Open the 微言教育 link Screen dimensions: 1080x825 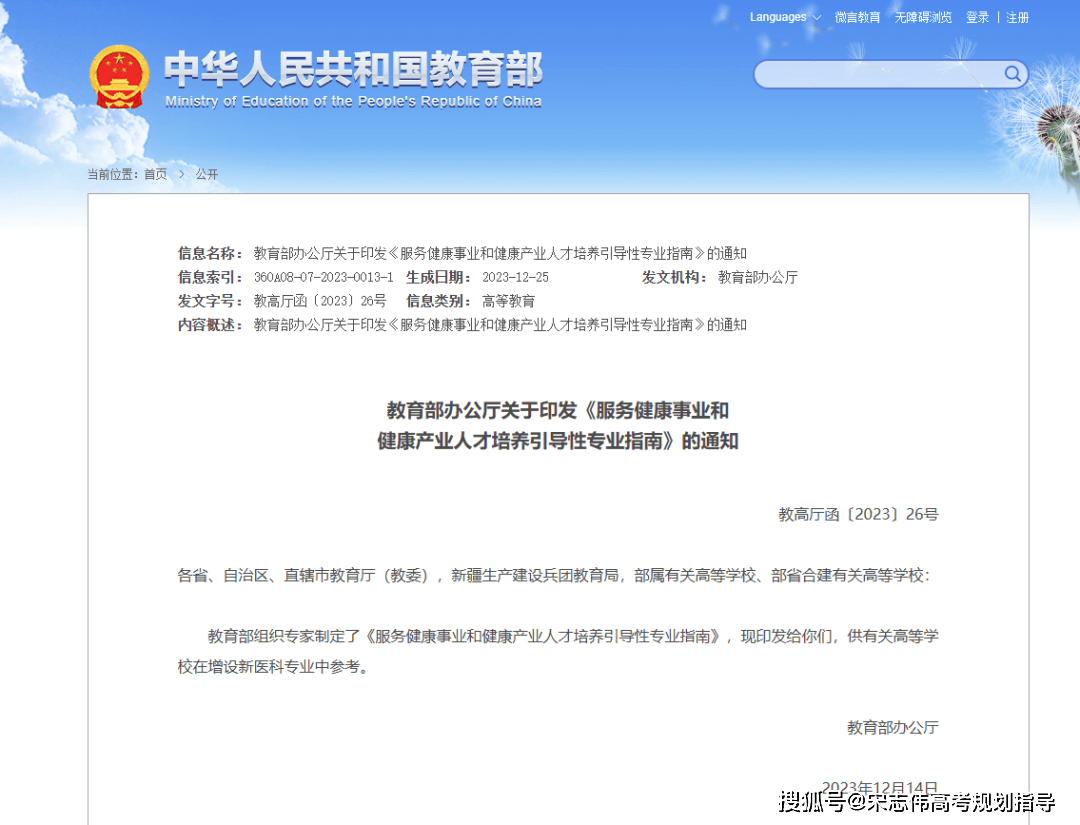pyautogui.click(x=858, y=17)
